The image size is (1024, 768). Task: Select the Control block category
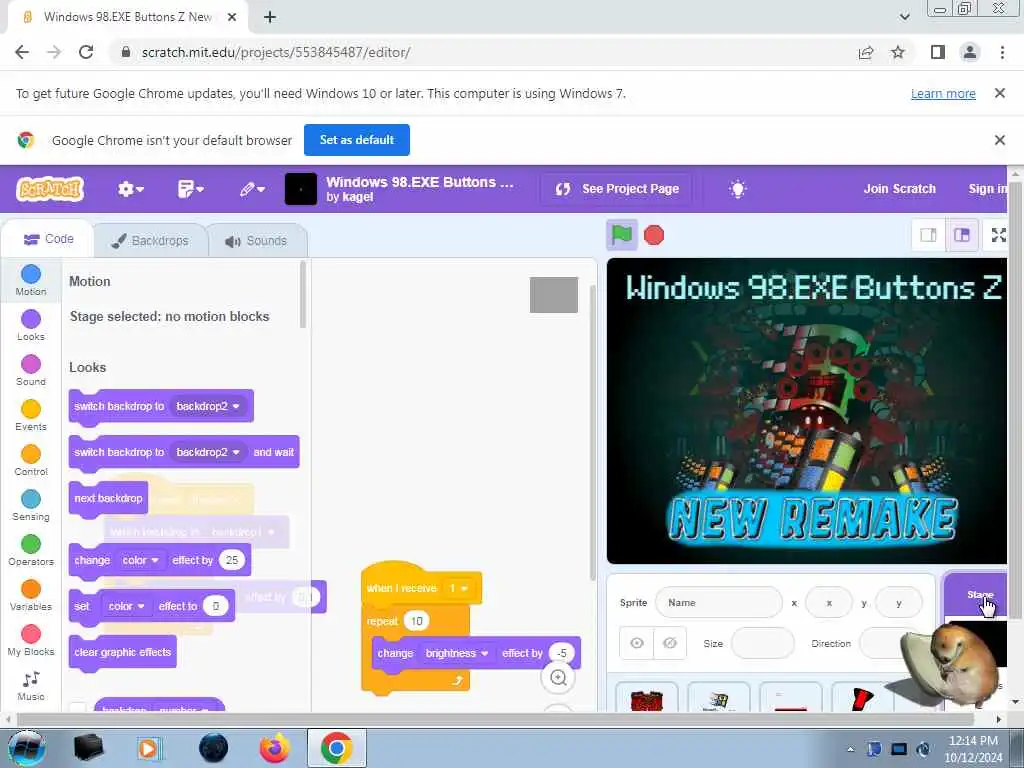pyautogui.click(x=31, y=460)
